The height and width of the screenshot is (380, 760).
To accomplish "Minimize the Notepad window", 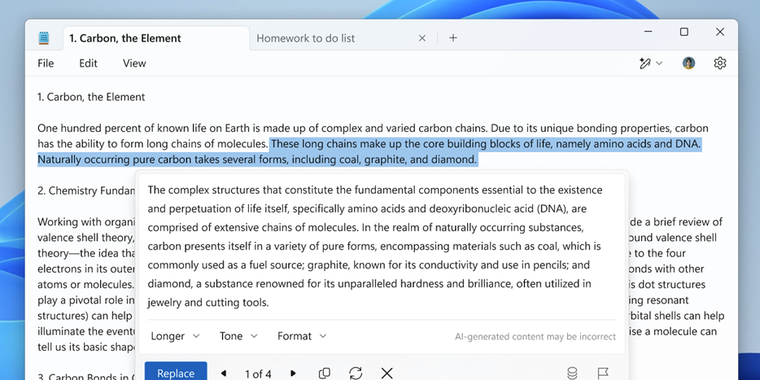I will pos(648,32).
